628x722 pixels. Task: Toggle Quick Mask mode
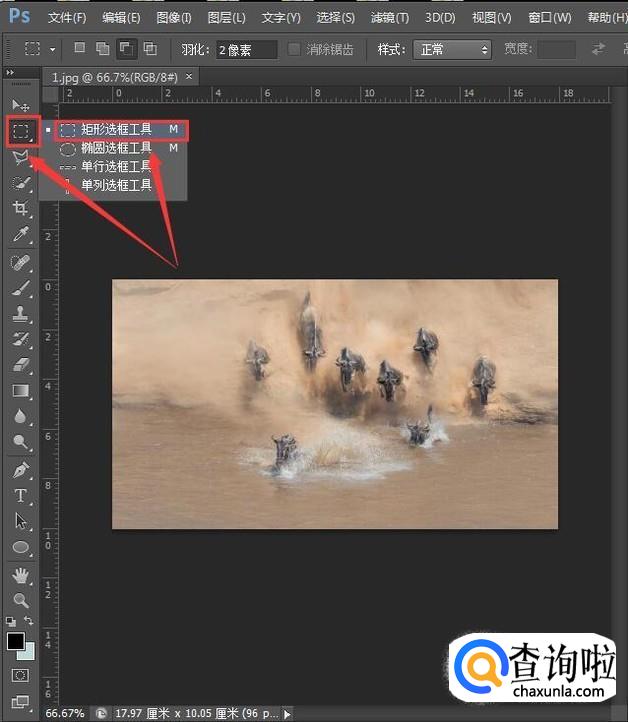pyautogui.click(x=20, y=675)
